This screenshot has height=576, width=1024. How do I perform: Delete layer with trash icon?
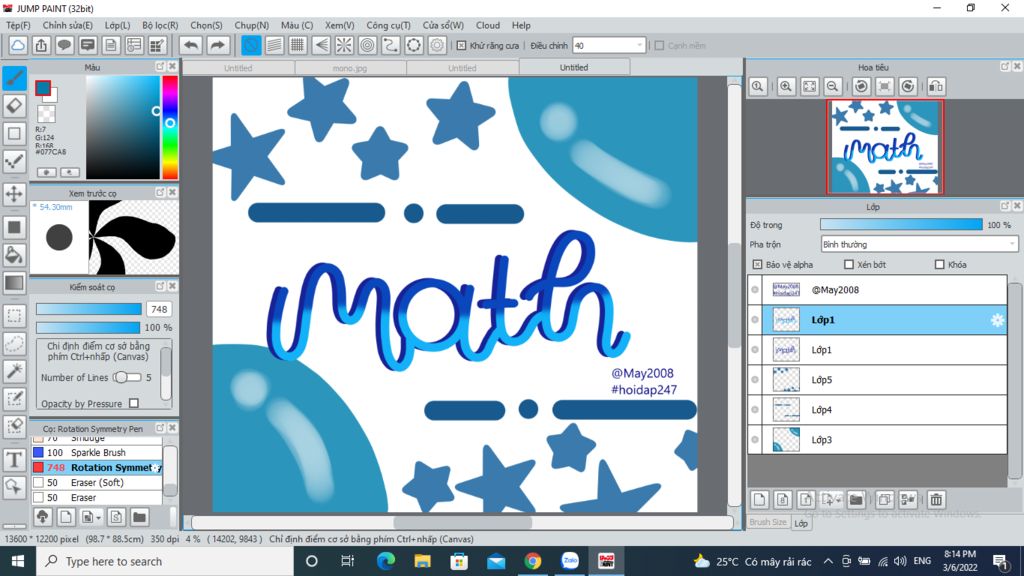[936, 500]
